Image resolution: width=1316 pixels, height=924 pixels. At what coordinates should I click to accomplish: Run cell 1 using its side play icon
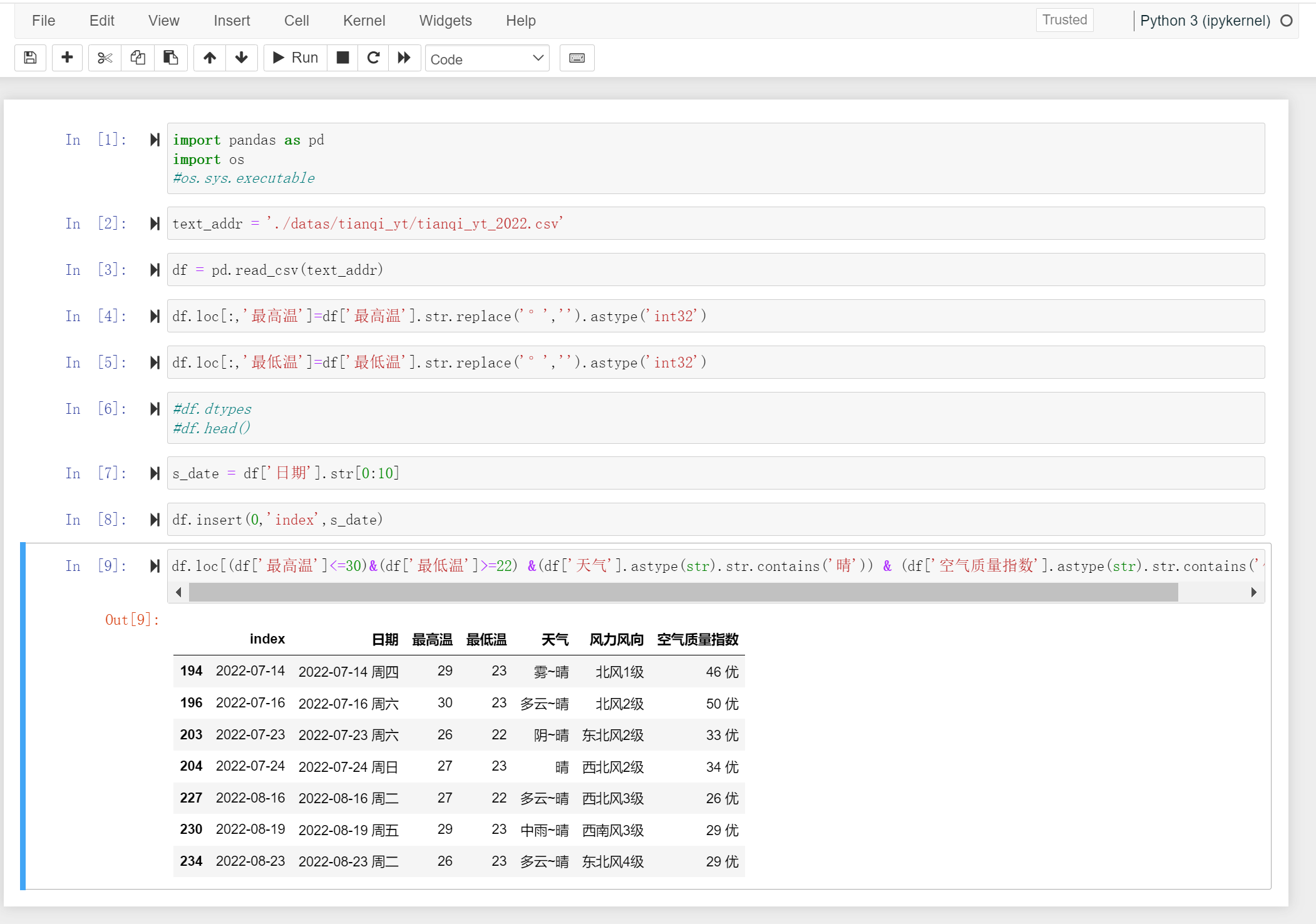(x=155, y=140)
